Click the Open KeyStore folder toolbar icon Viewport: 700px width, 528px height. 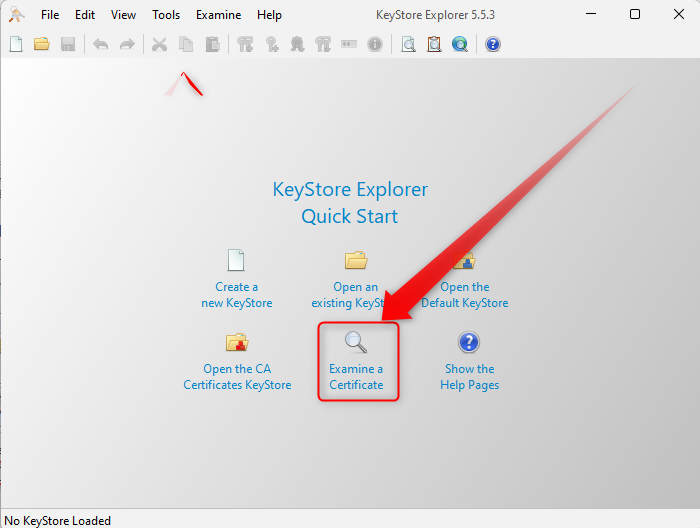[x=42, y=44]
